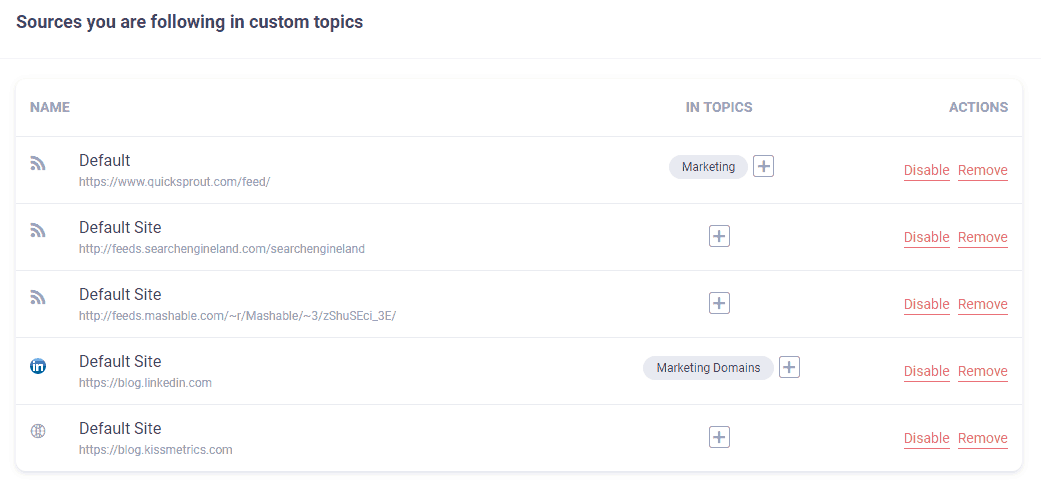Remove the mashable feed source
Screen dimensions: 1041x483
click(983, 305)
